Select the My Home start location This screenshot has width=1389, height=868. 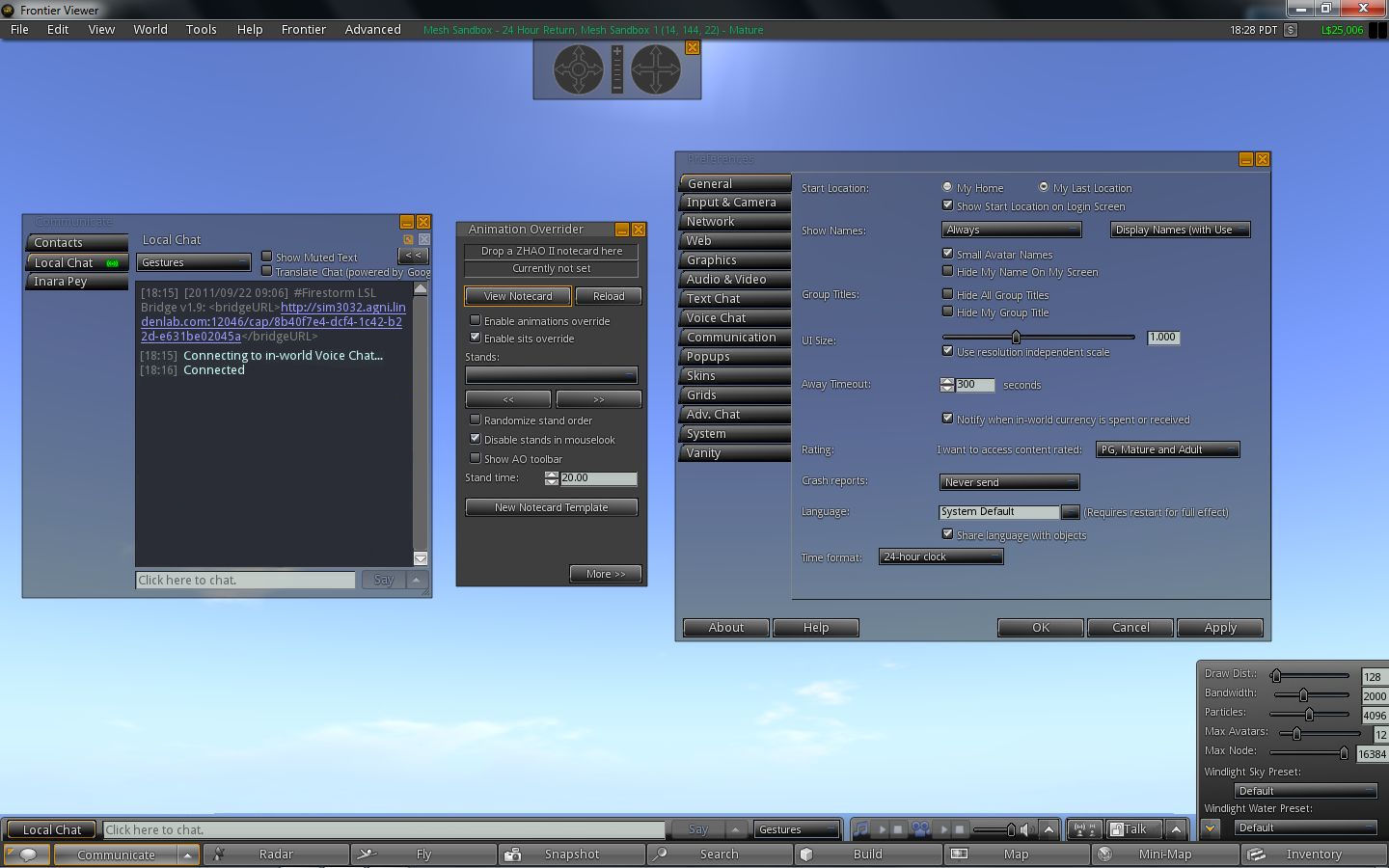point(947,187)
